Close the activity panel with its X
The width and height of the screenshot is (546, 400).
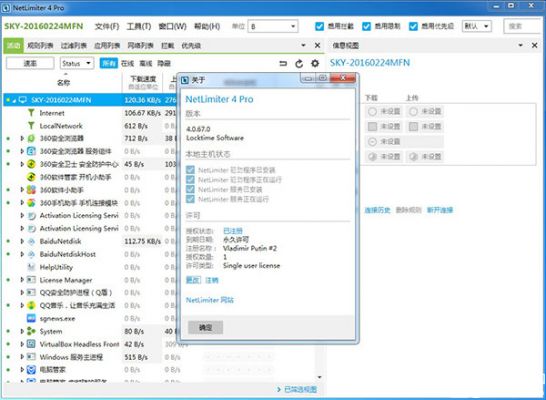(x=317, y=45)
